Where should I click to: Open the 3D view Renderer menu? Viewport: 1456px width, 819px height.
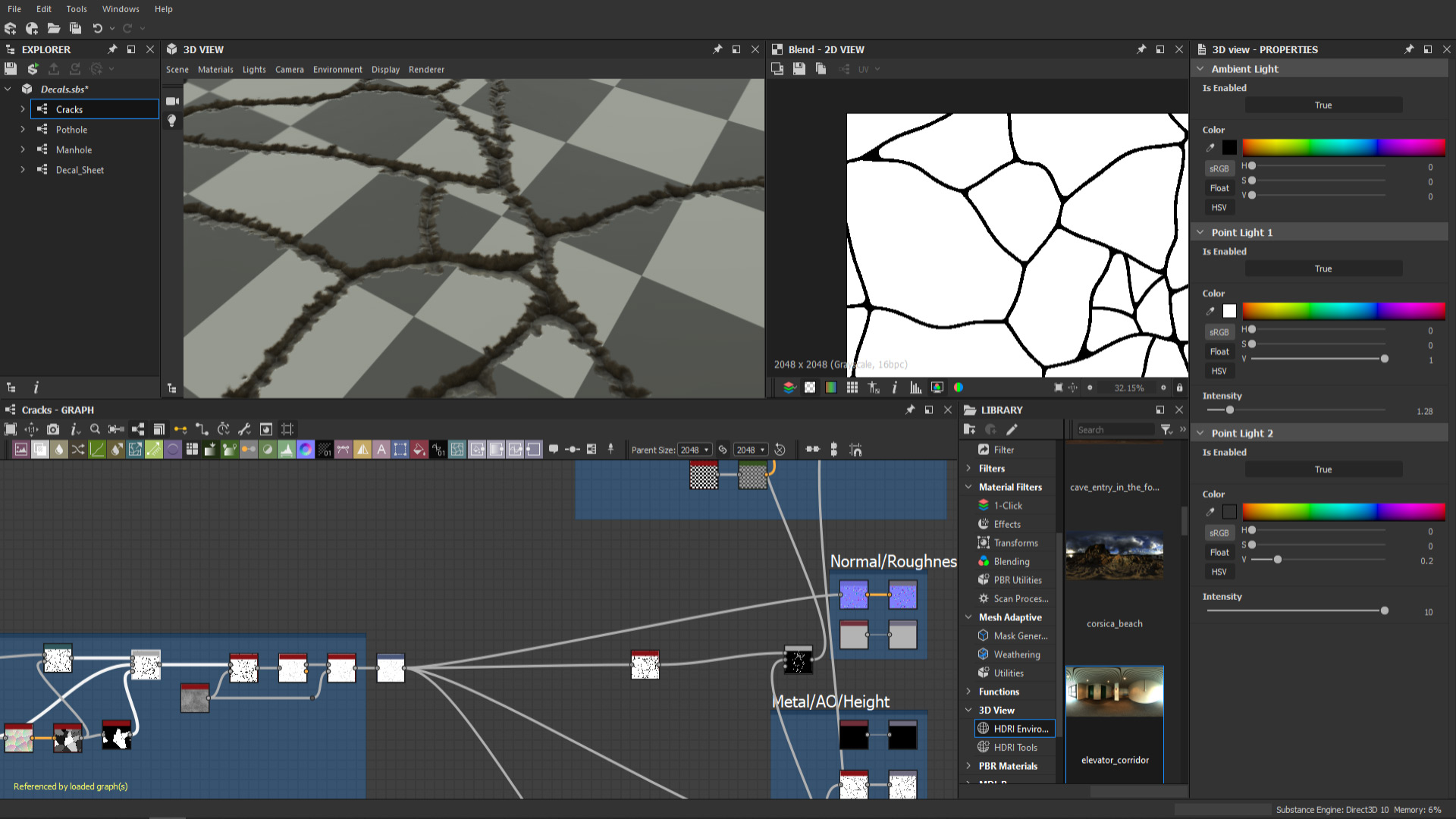(426, 70)
